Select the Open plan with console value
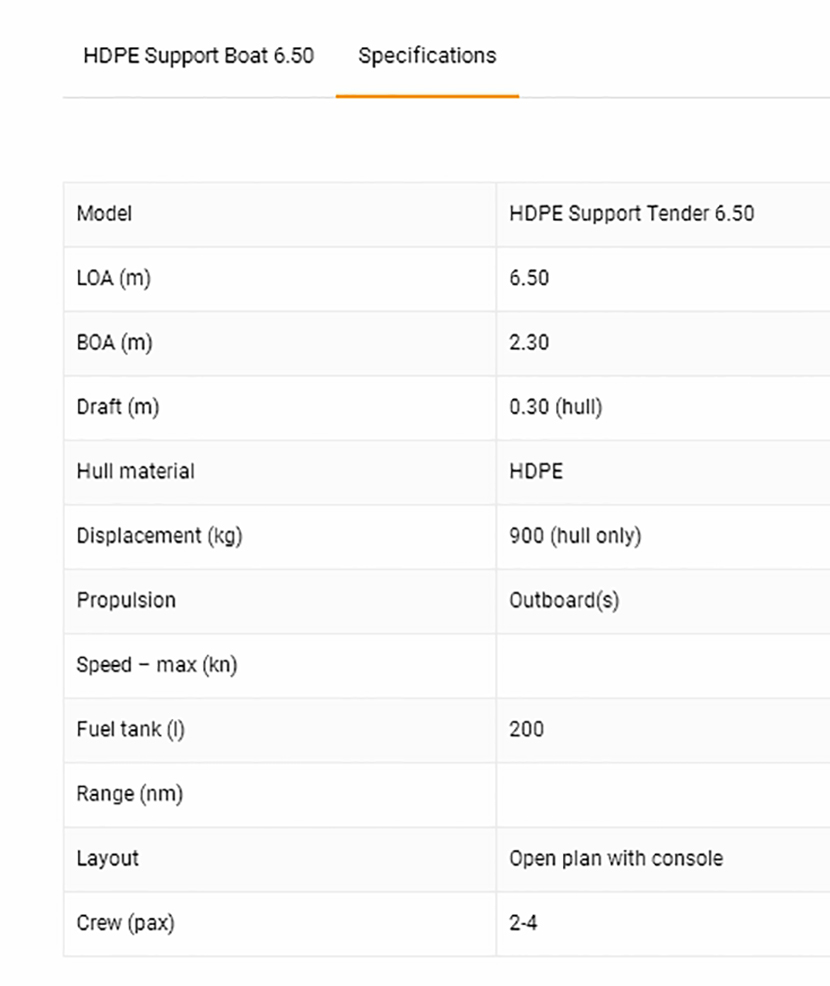 [x=615, y=858]
